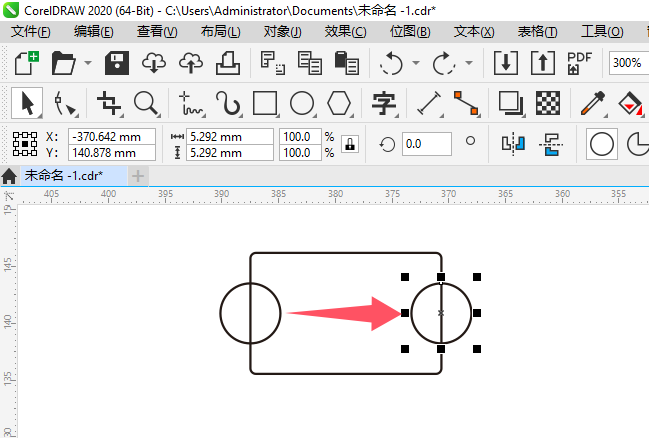Select the Freehand curve tool
This screenshot has width=649, height=438.
pyautogui.click(x=191, y=103)
